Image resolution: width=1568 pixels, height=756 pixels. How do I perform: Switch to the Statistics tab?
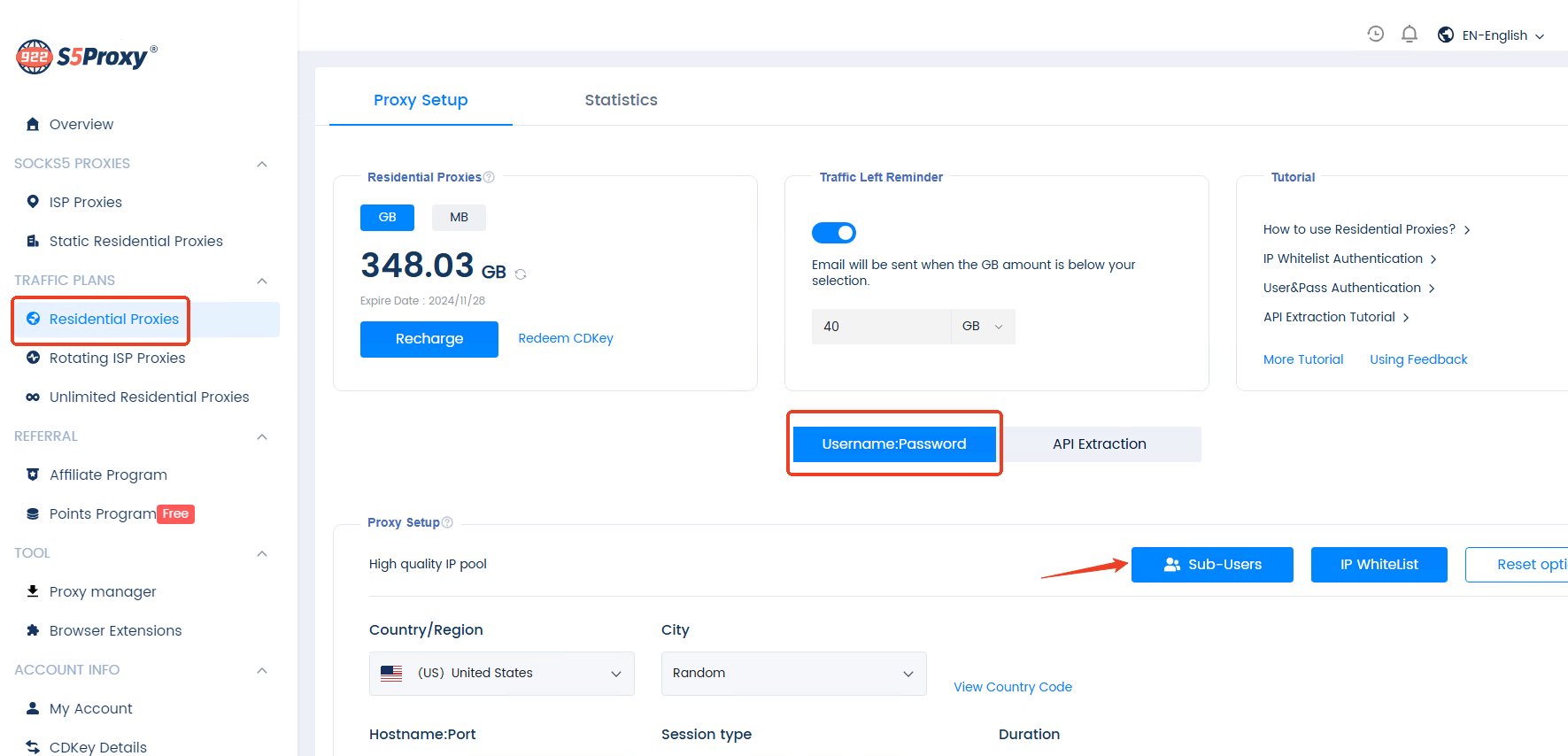621,100
